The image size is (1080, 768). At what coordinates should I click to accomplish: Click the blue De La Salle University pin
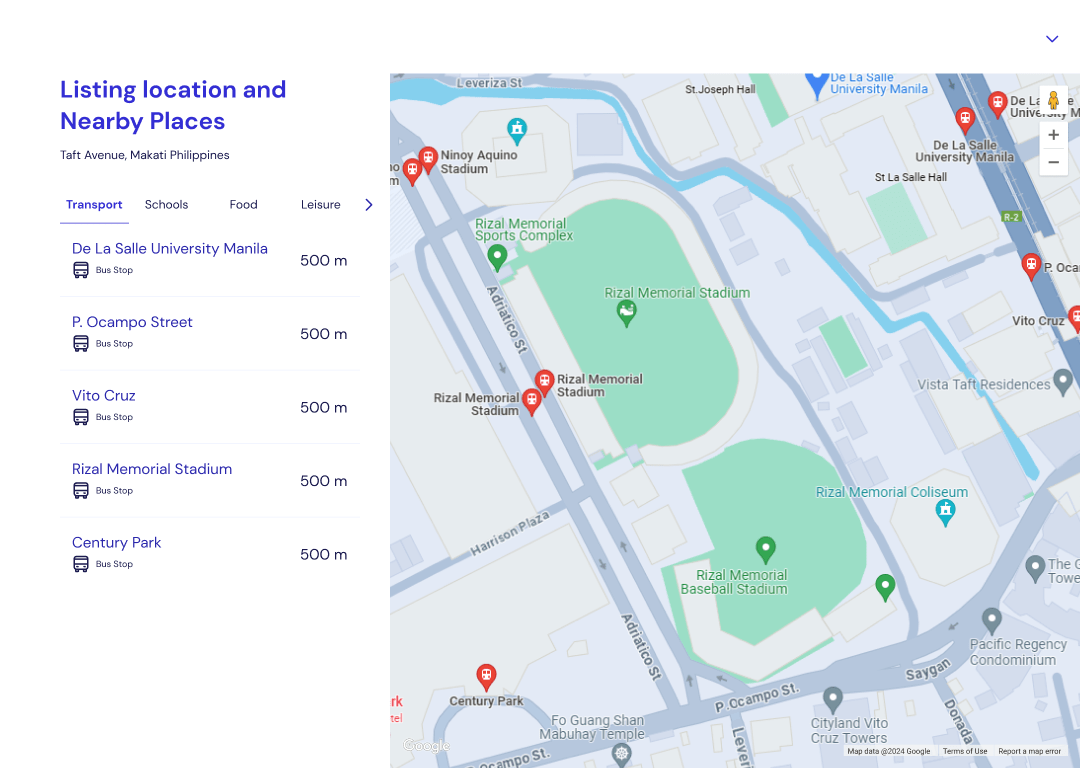click(817, 85)
